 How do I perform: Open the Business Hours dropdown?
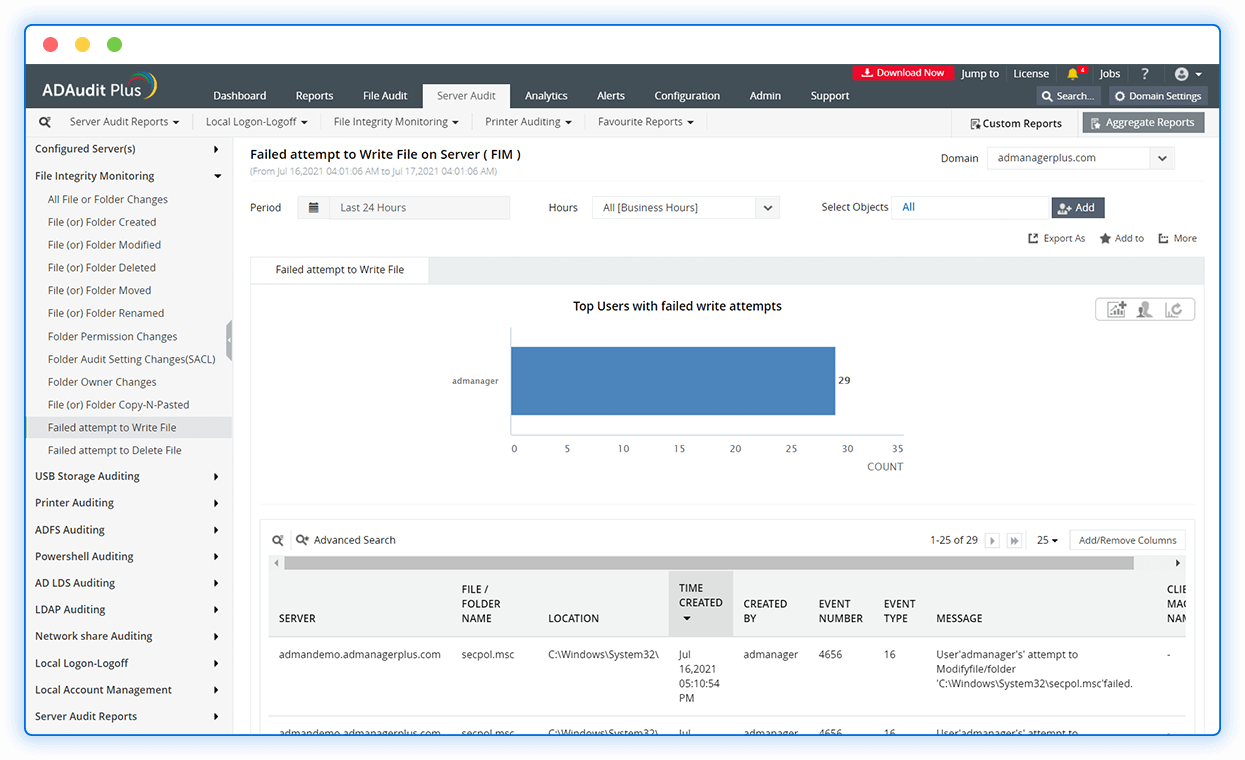point(768,208)
